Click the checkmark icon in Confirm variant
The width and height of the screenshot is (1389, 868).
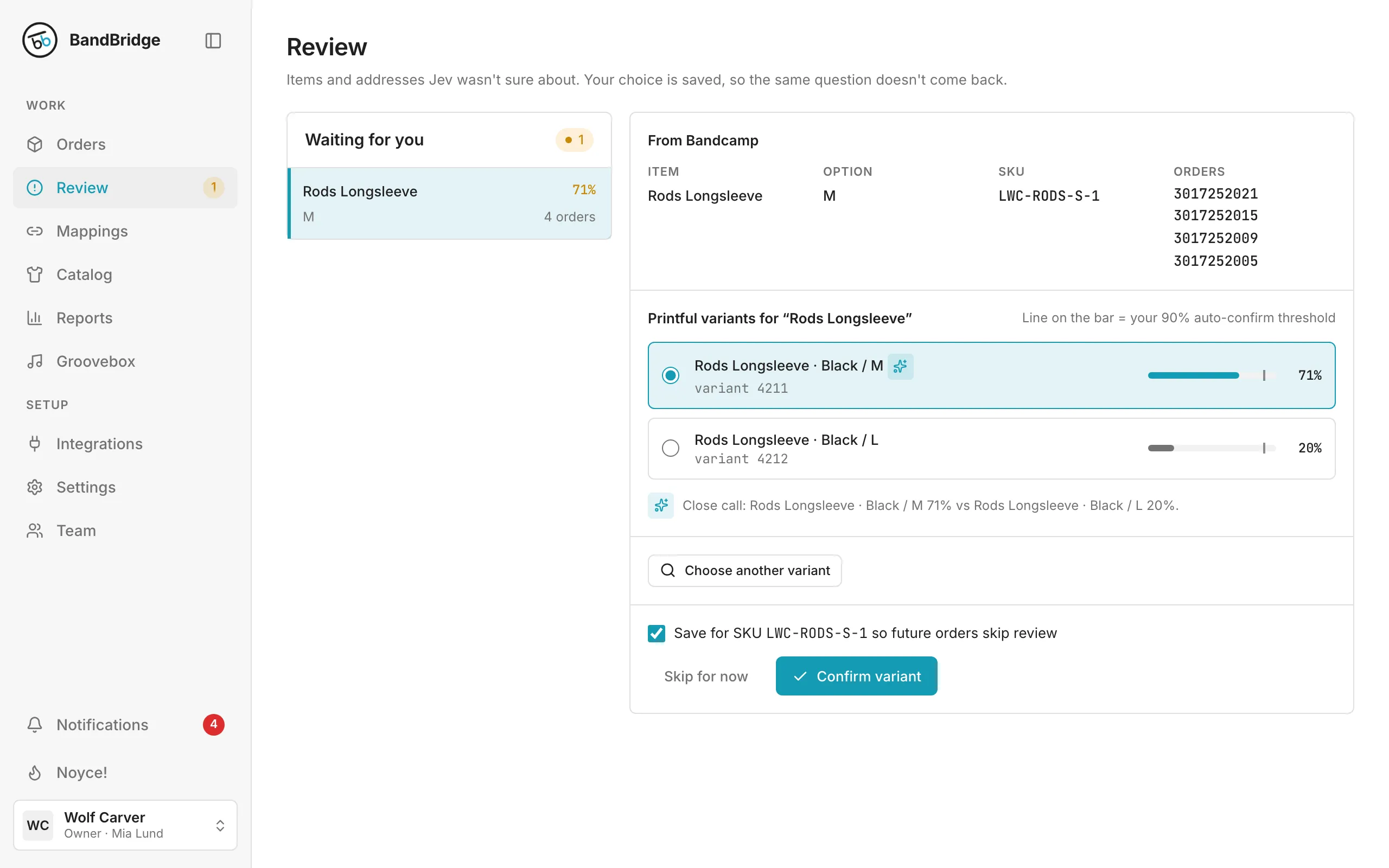[x=800, y=676]
